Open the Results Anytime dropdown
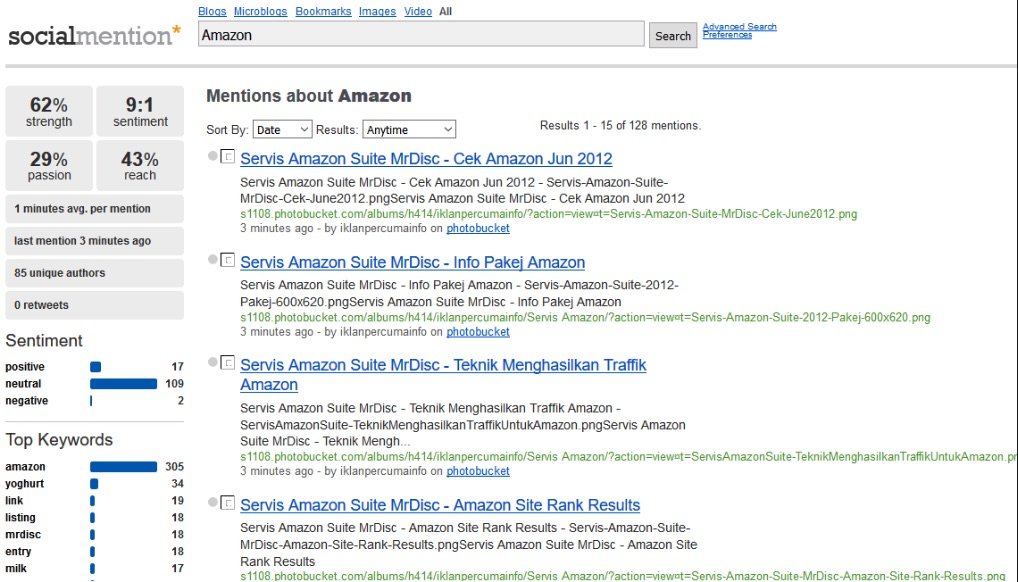This screenshot has height=582, width=1018. tap(408, 130)
